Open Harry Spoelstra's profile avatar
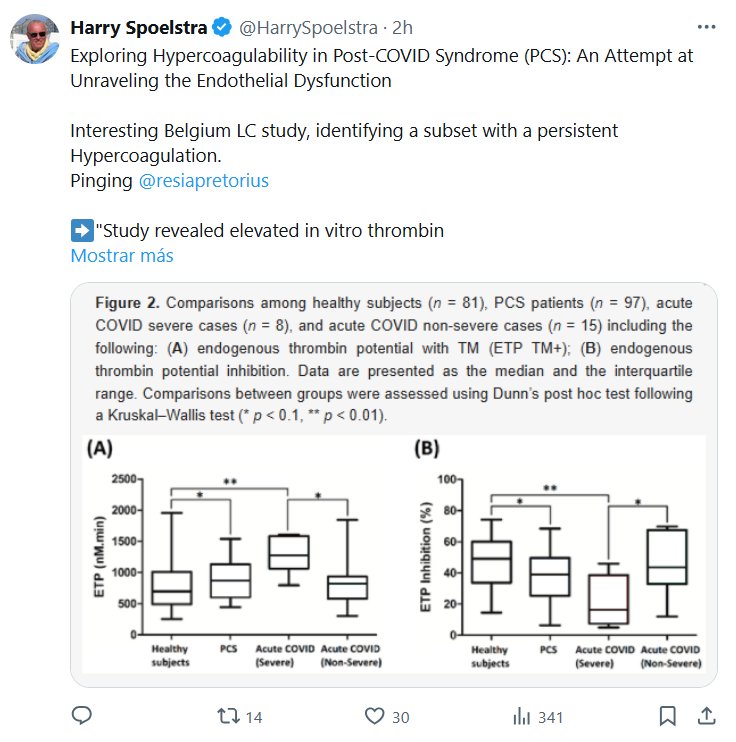This screenshot has width=736, height=742. 34,40
